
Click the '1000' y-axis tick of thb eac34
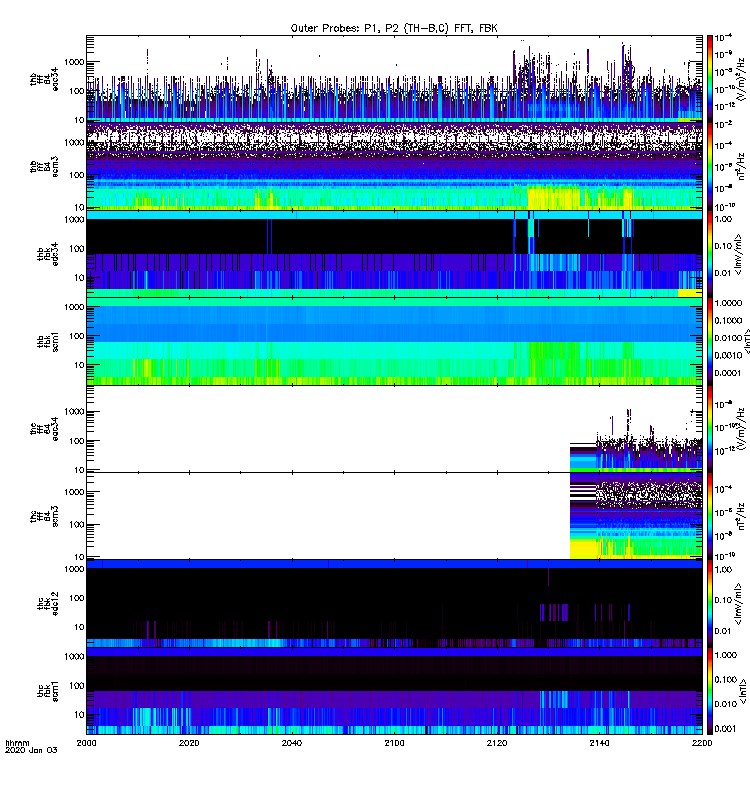pyautogui.click(x=74, y=62)
